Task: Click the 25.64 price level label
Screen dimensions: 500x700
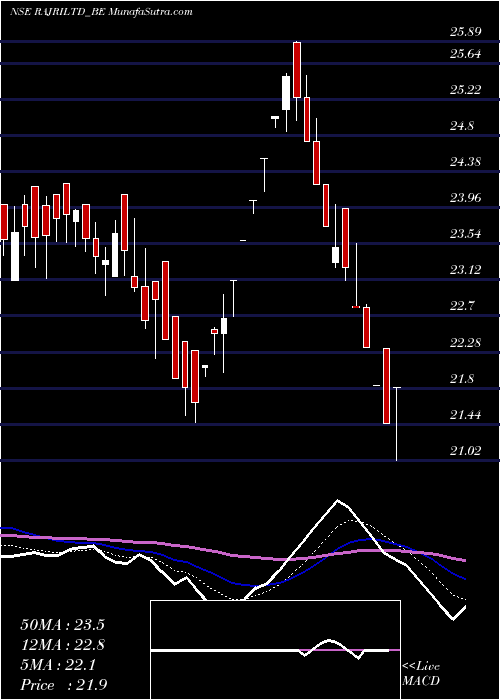Action: 465,54
